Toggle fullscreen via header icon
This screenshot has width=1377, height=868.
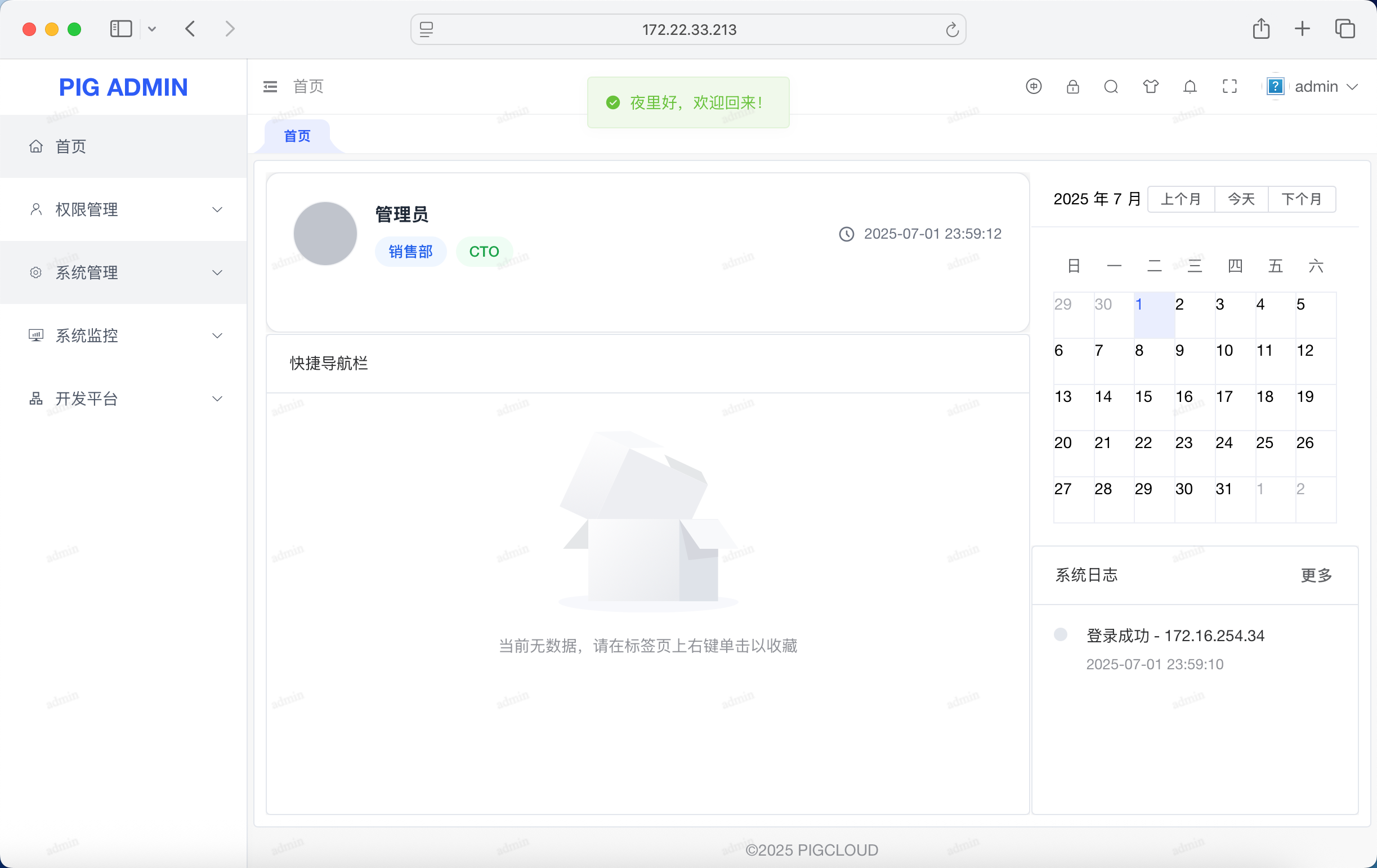click(x=1230, y=86)
